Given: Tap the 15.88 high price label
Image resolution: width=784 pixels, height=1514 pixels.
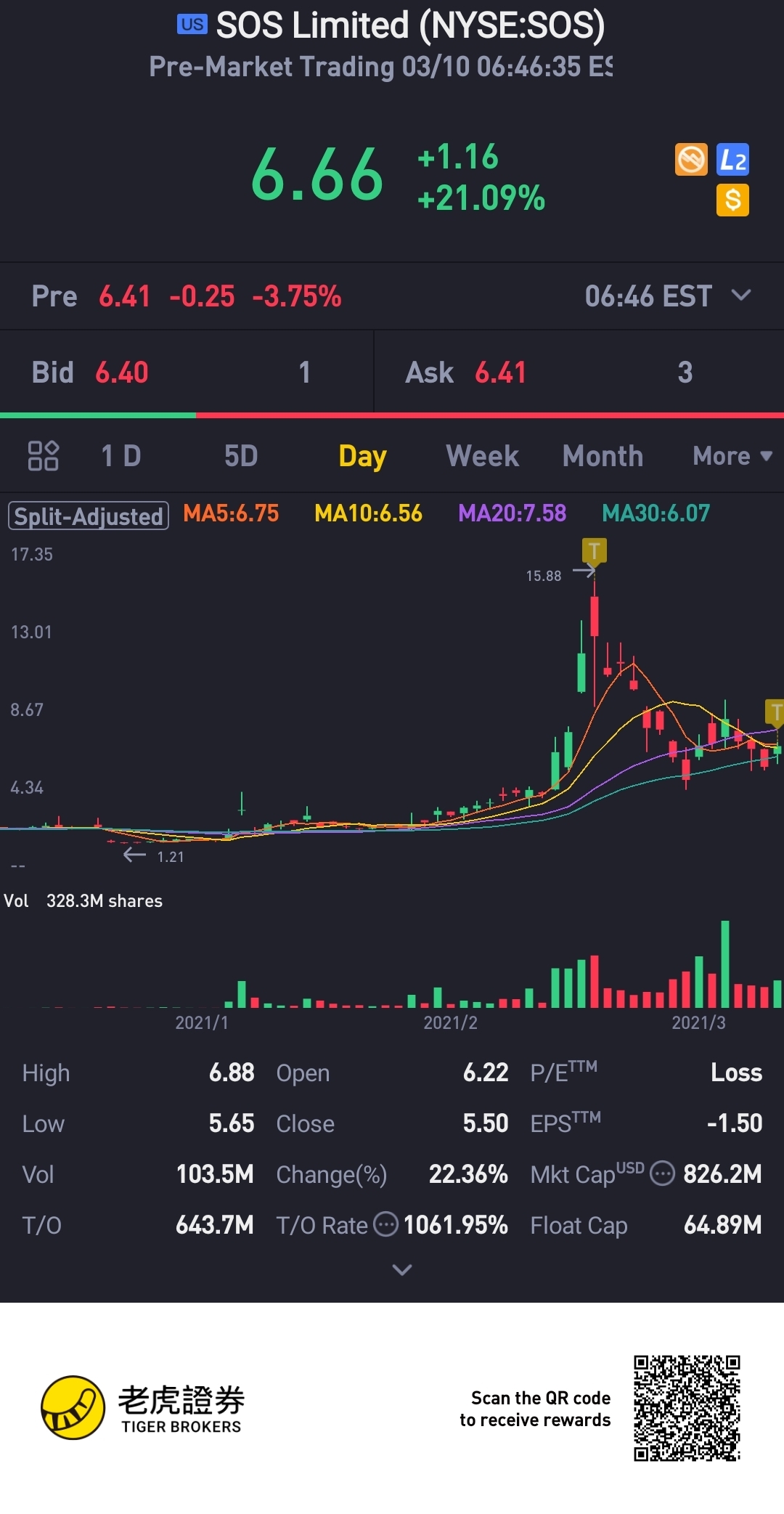Looking at the screenshot, I should click(x=544, y=576).
